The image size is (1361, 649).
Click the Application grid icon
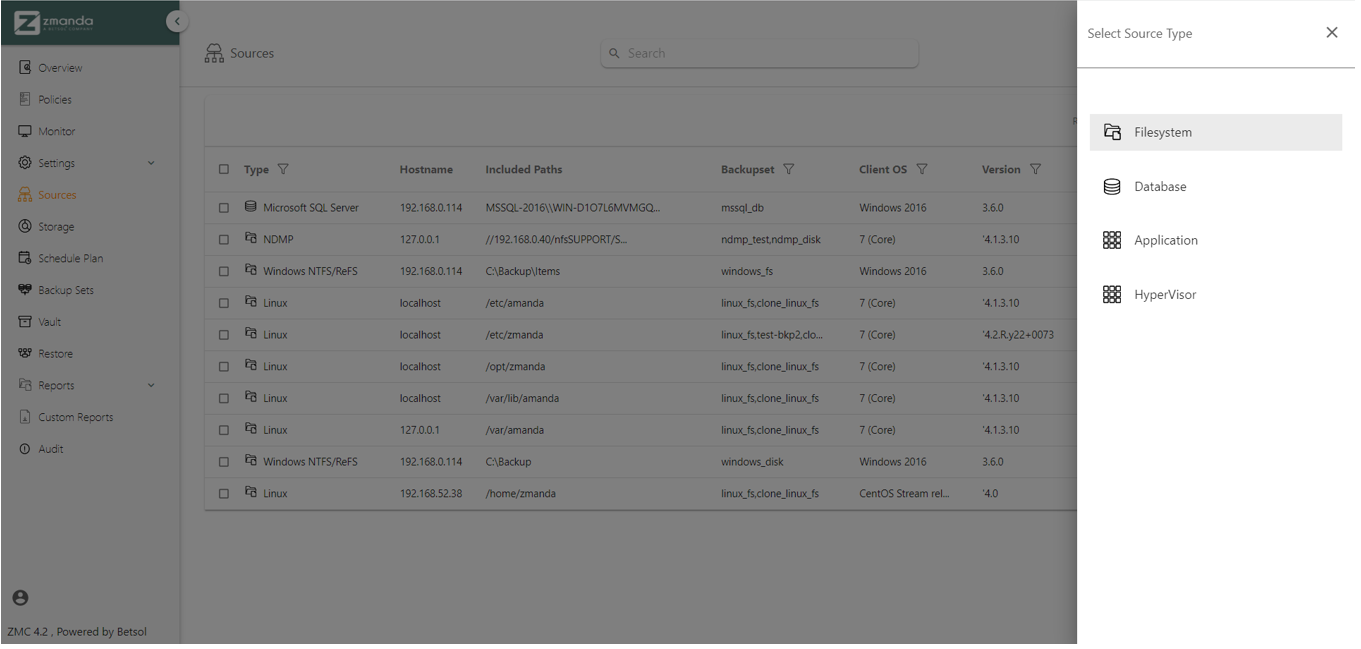1112,240
